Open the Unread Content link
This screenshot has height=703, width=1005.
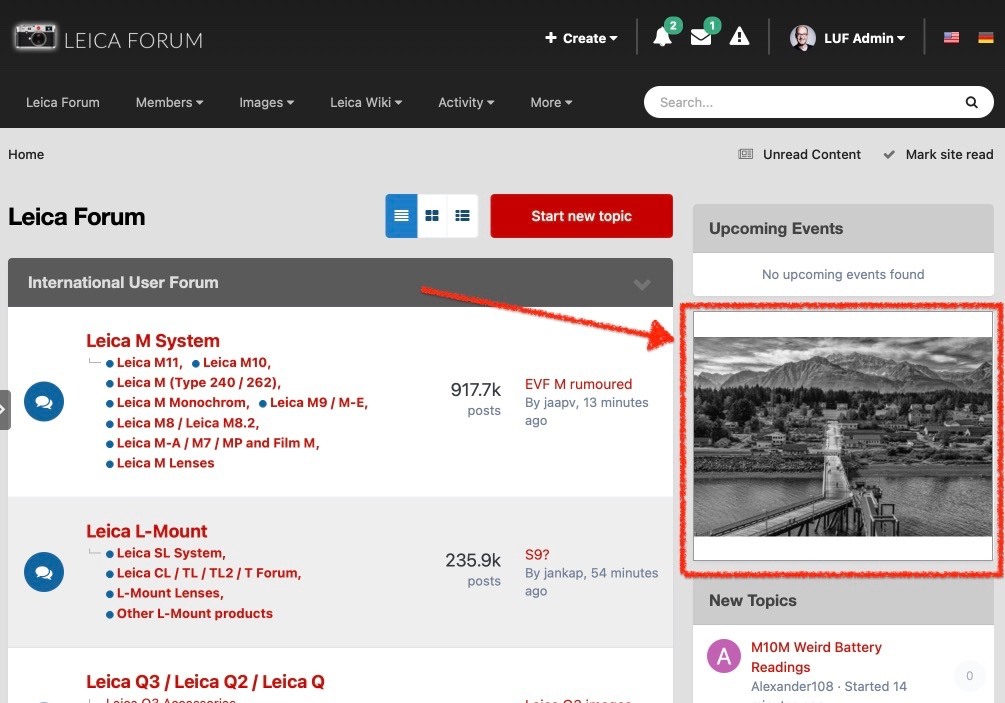pos(811,154)
